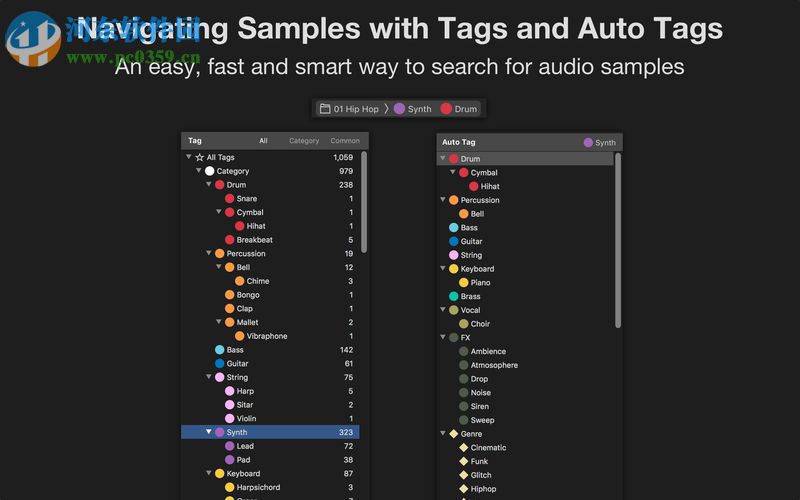Viewport: 800px width, 500px height.
Task: Collapse the Mallet node
Action: [x=219, y=322]
